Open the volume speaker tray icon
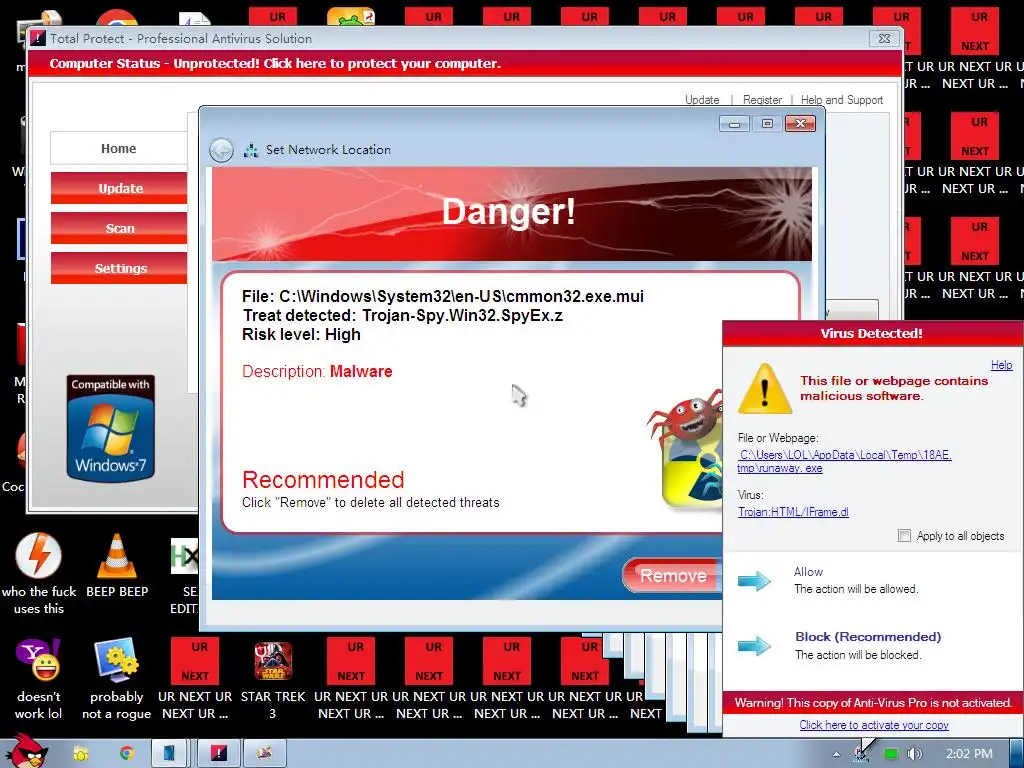This screenshot has width=1024, height=768. 915,754
